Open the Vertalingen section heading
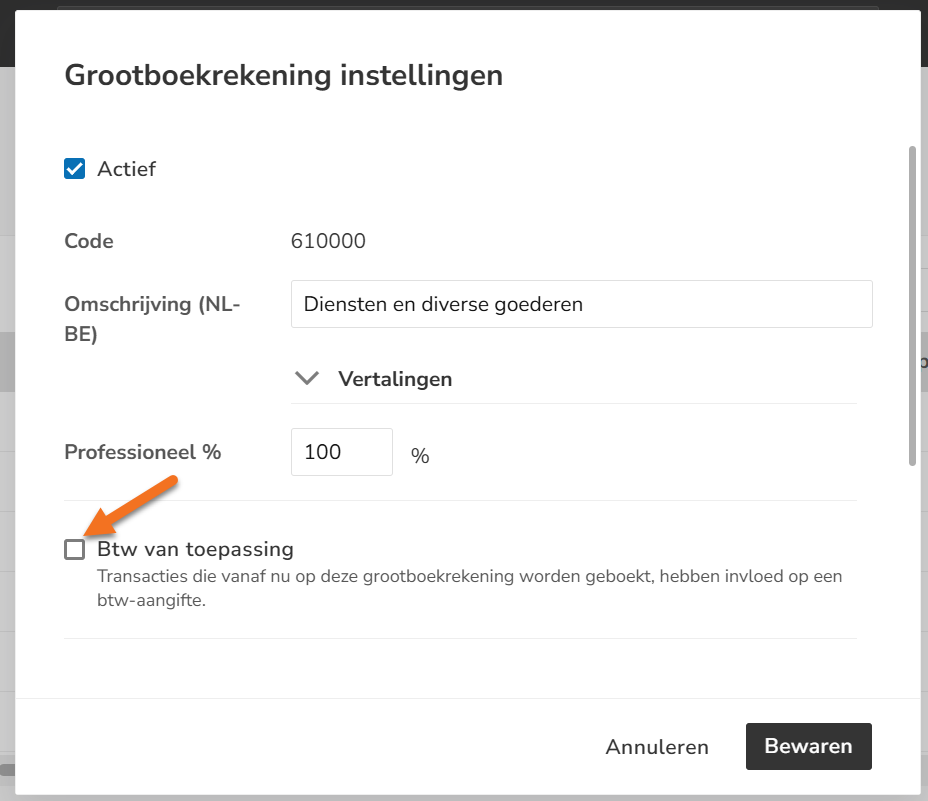Screen dimensions: 928x801 (395, 379)
